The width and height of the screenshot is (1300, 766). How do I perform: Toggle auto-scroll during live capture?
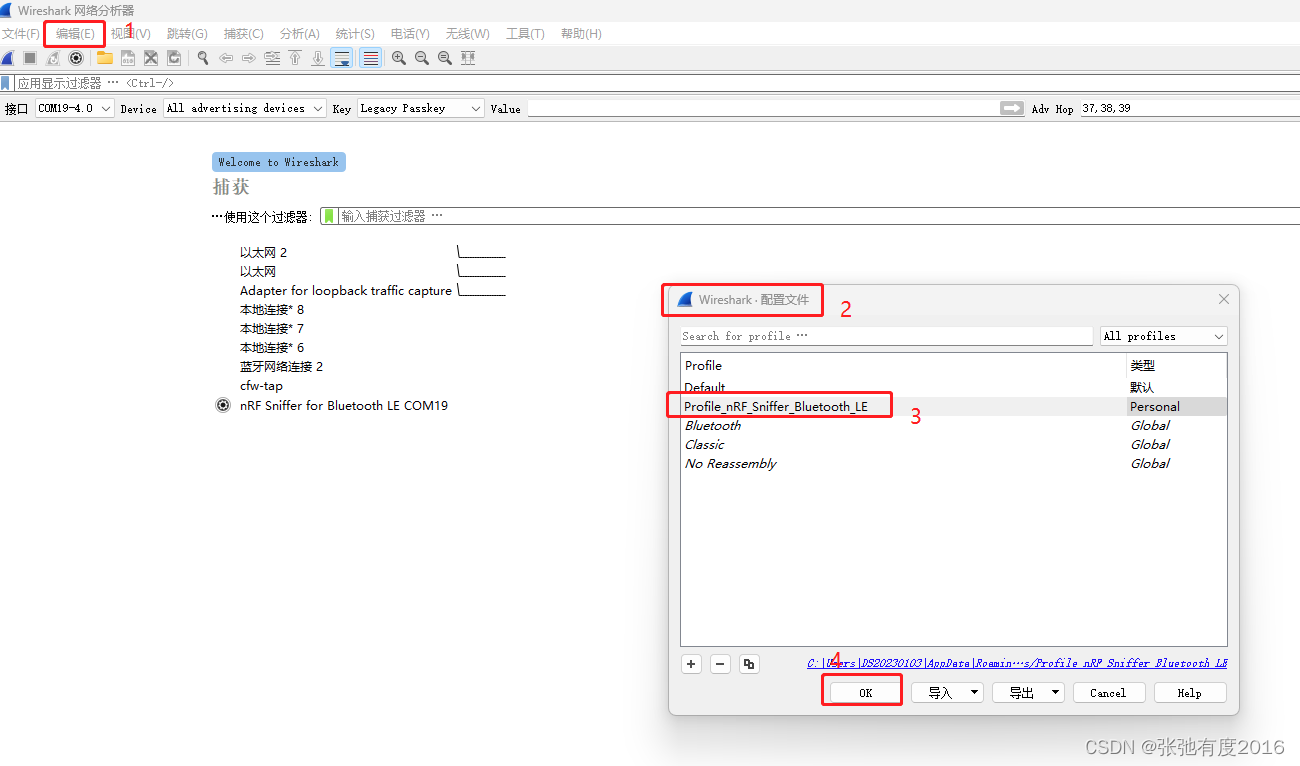[x=342, y=58]
